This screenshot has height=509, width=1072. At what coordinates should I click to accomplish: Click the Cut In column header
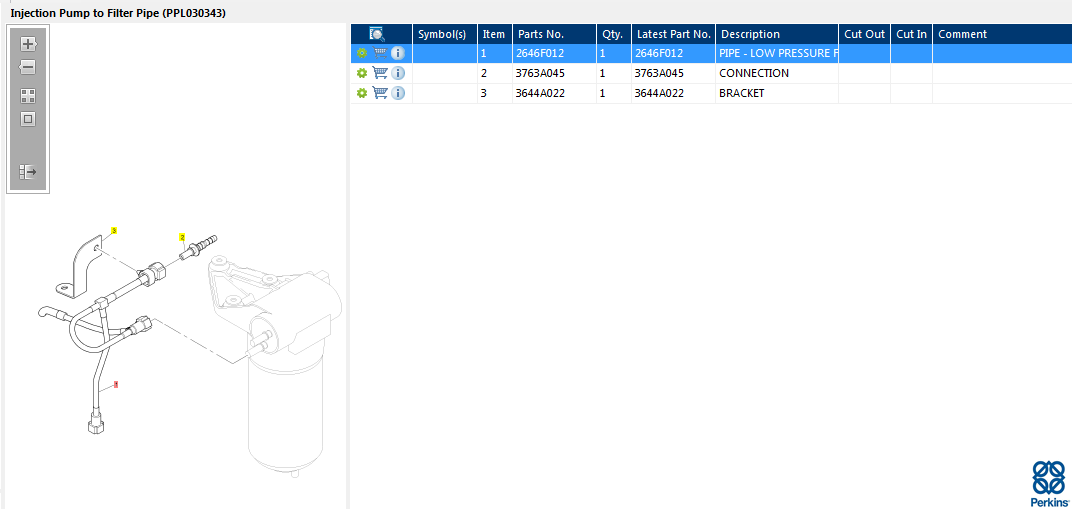(911, 34)
